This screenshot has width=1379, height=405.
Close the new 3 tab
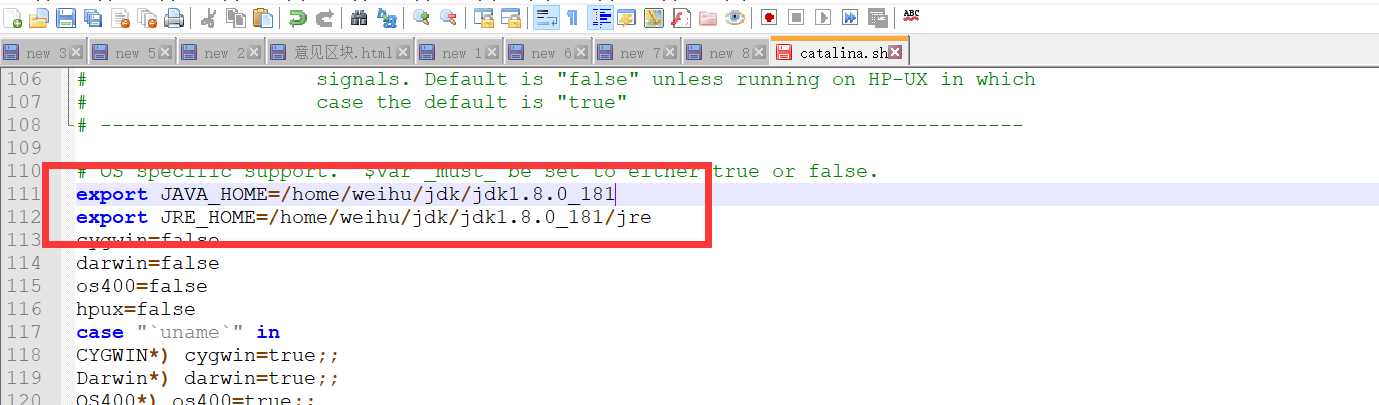pyautogui.click(x=76, y=53)
